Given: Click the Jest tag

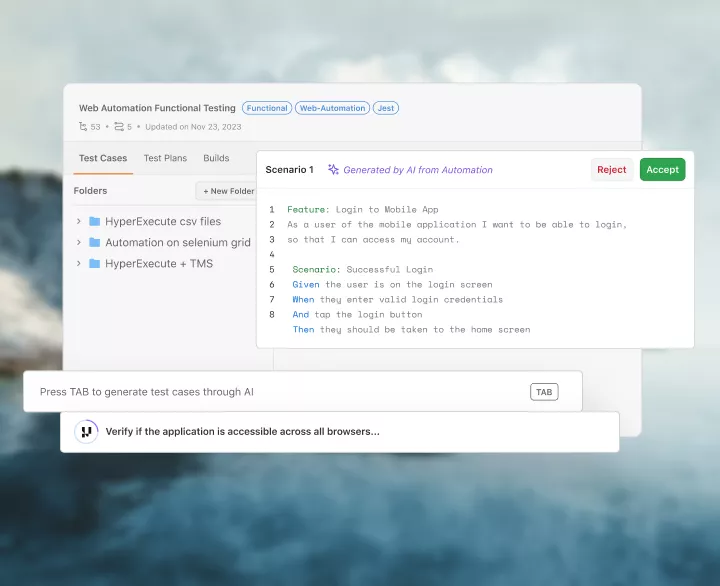Looking at the screenshot, I should coord(386,108).
